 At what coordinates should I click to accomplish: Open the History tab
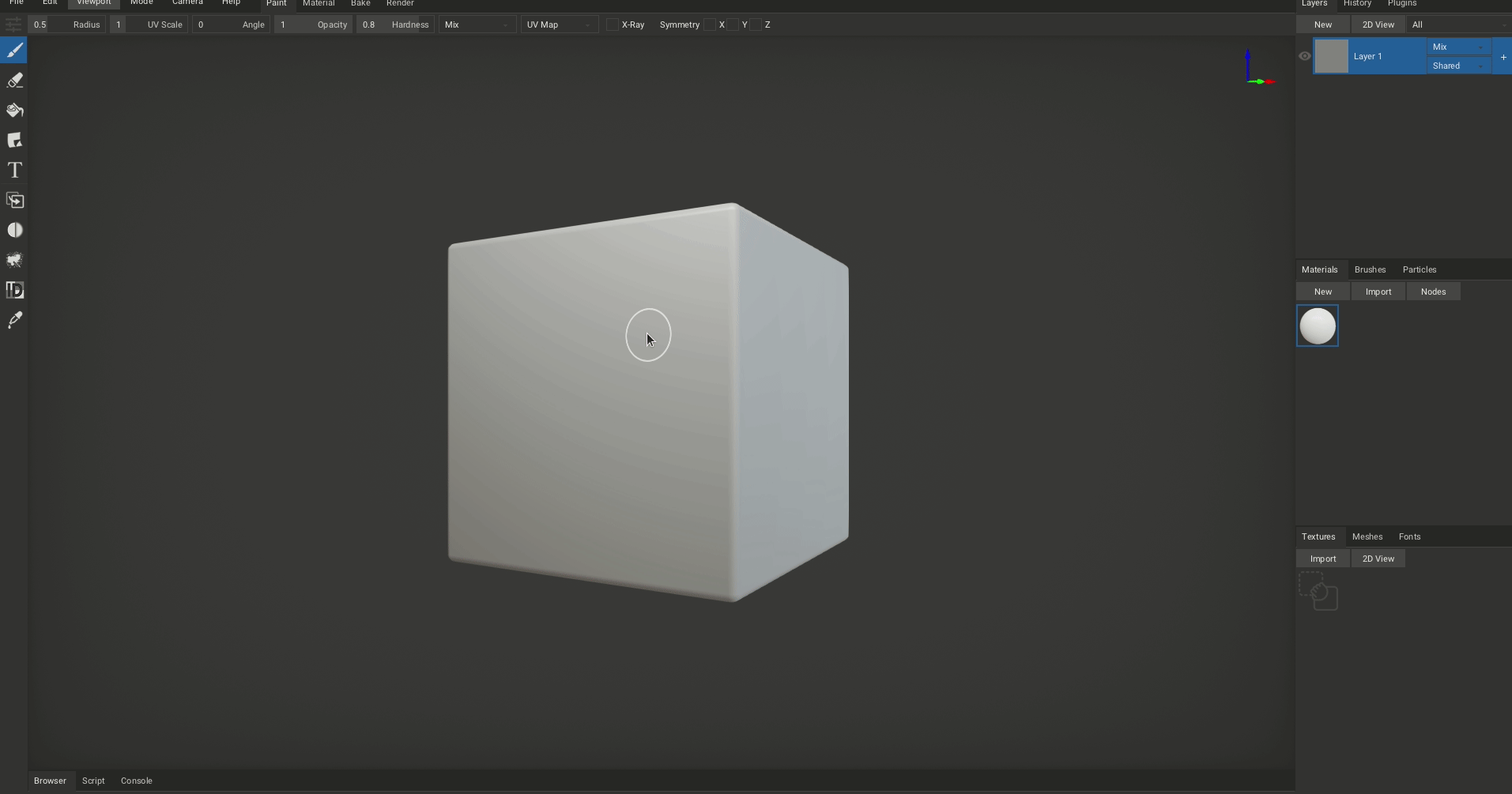(x=1357, y=4)
